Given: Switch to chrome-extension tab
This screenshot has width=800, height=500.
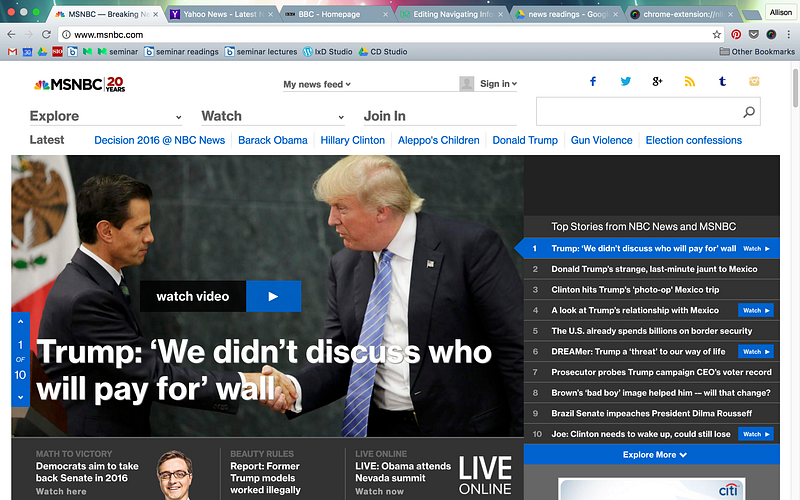Looking at the screenshot, I should click(x=682, y=14).
